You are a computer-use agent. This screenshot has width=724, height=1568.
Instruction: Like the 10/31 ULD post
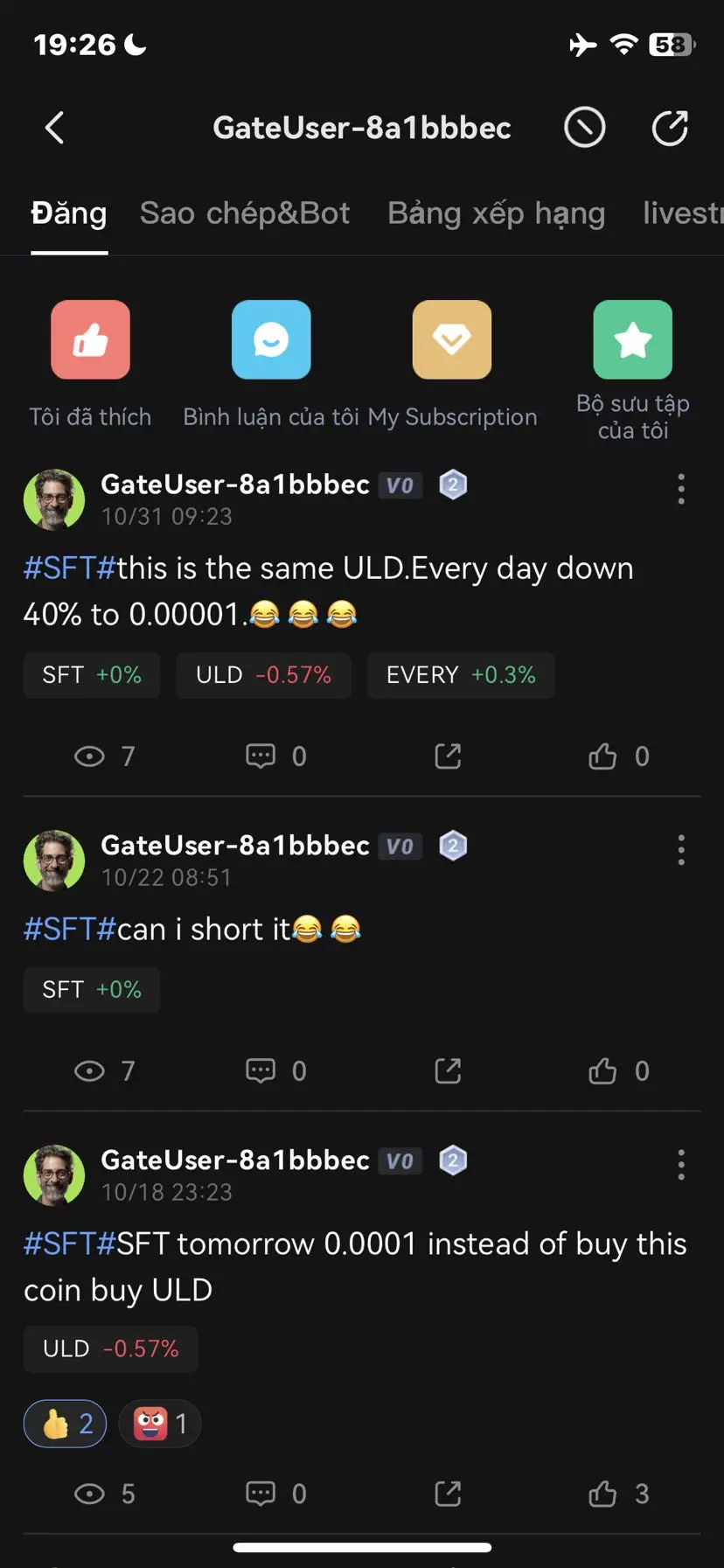coord(602,756)
